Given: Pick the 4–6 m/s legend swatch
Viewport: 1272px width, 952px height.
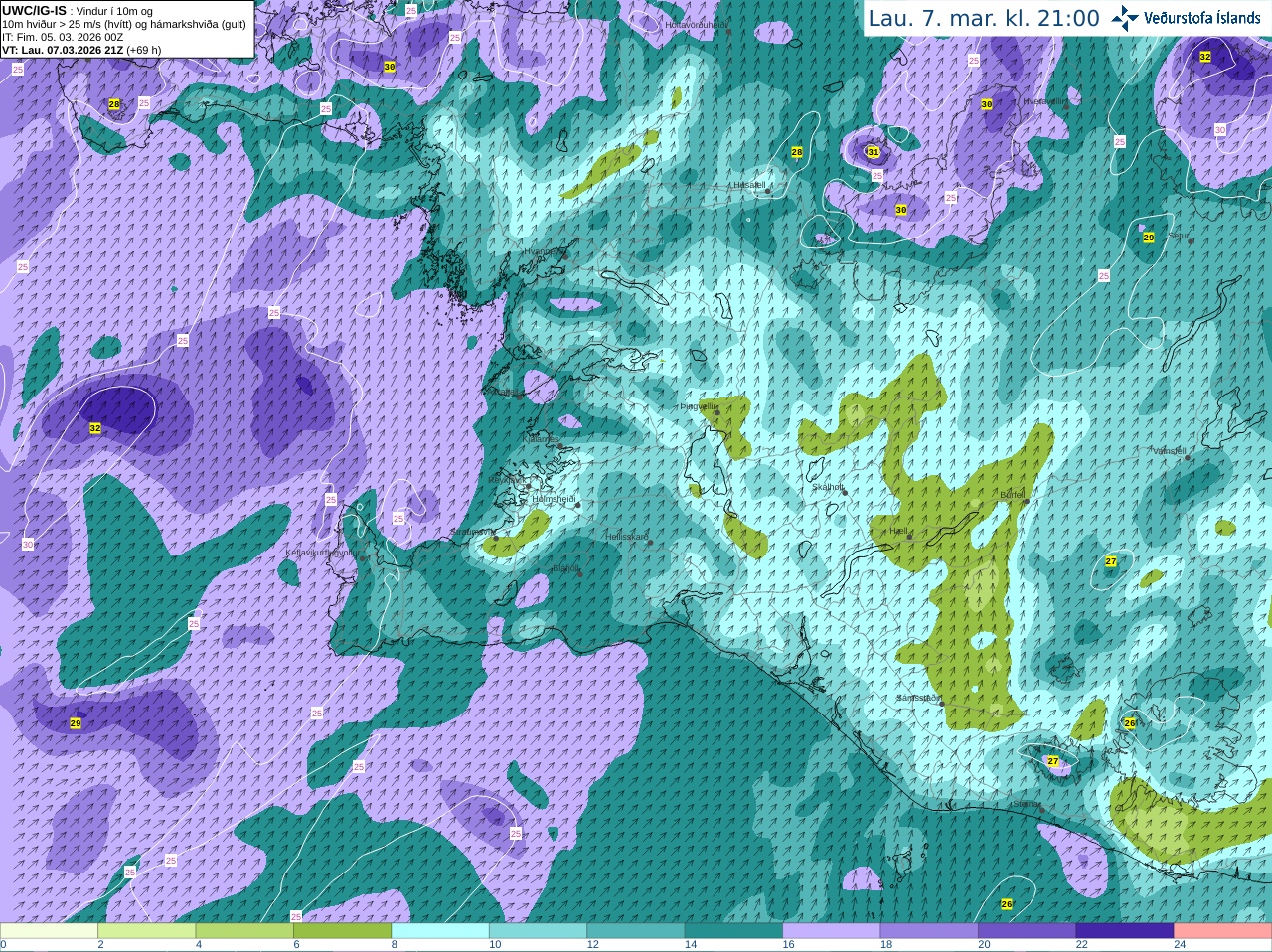Looking at the screenshot, I should pos(244,931).
